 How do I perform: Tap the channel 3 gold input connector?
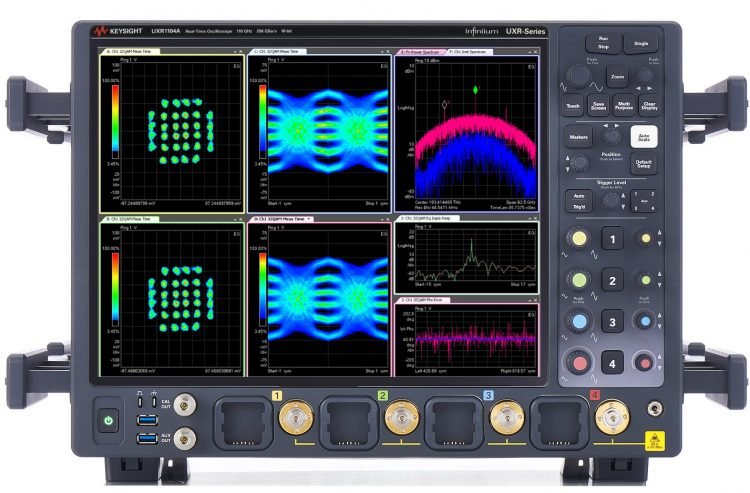point(507,417)
